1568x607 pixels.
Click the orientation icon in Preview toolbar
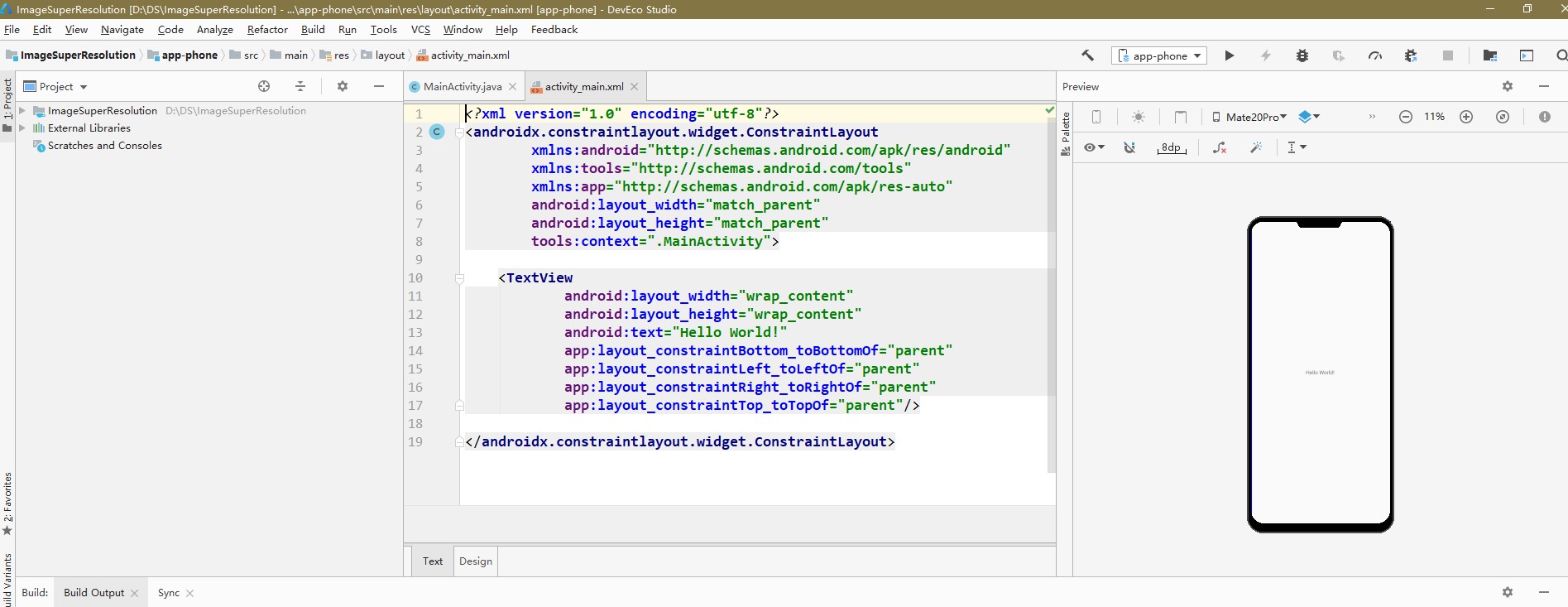coord(1181,117)
